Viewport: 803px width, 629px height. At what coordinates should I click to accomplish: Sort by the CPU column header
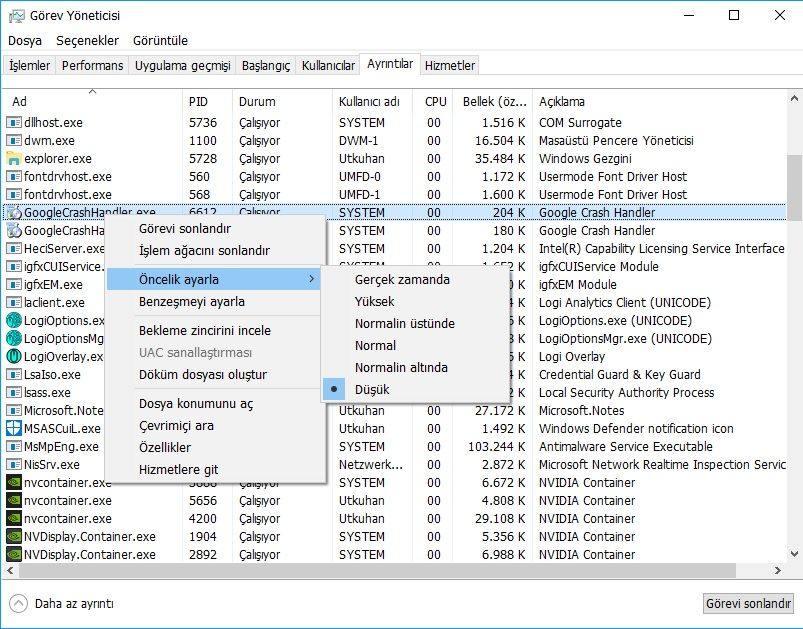pos(435,101)
